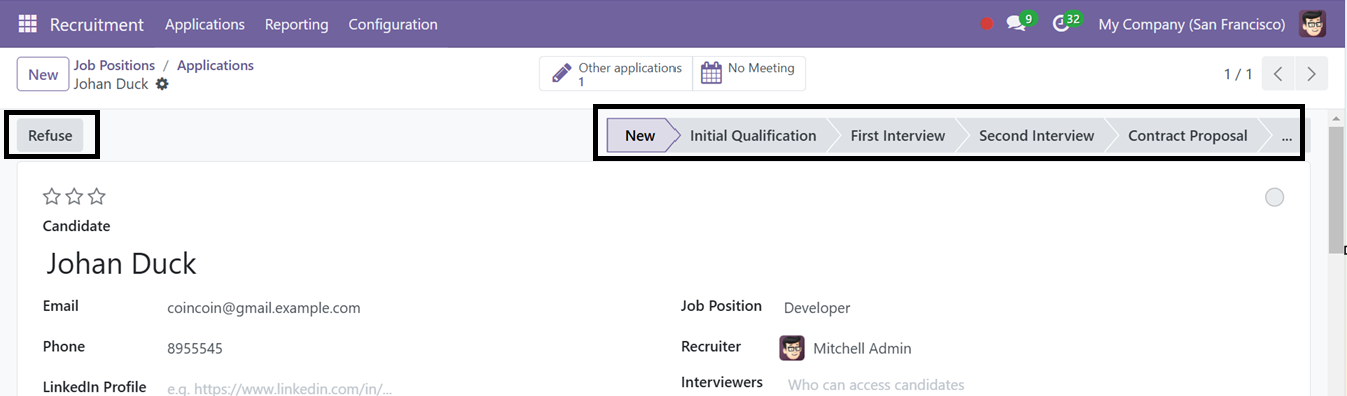
Task: Open the Reporting menu
Action: [x=296, y=24]
